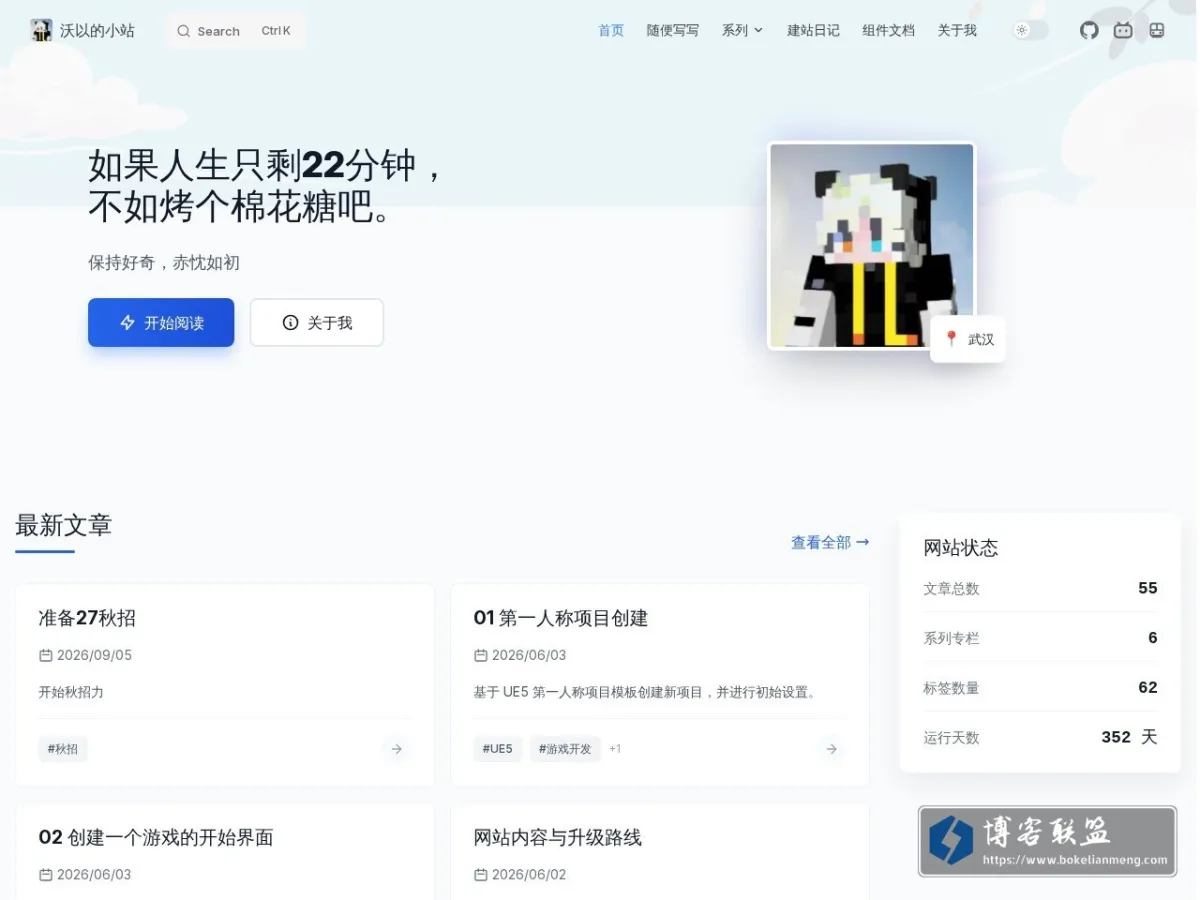Click the red map pin icon

coord(951,339)
